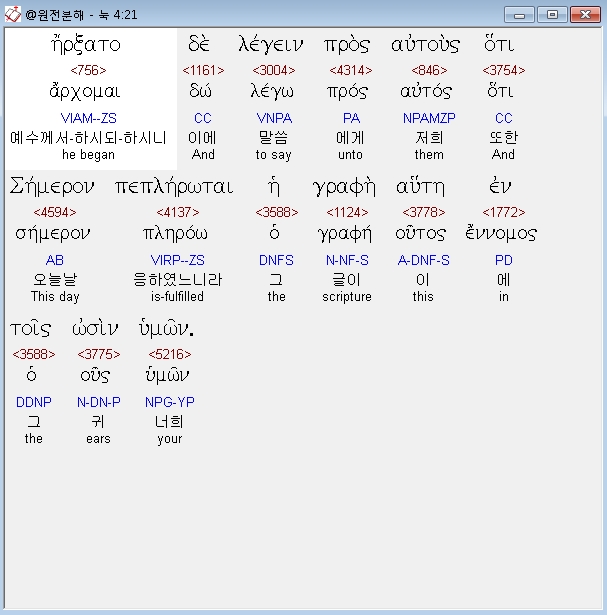Screen dimensions: 607x615
Task: Click Strong's number <3775>
Action: (x=98, y=354)
